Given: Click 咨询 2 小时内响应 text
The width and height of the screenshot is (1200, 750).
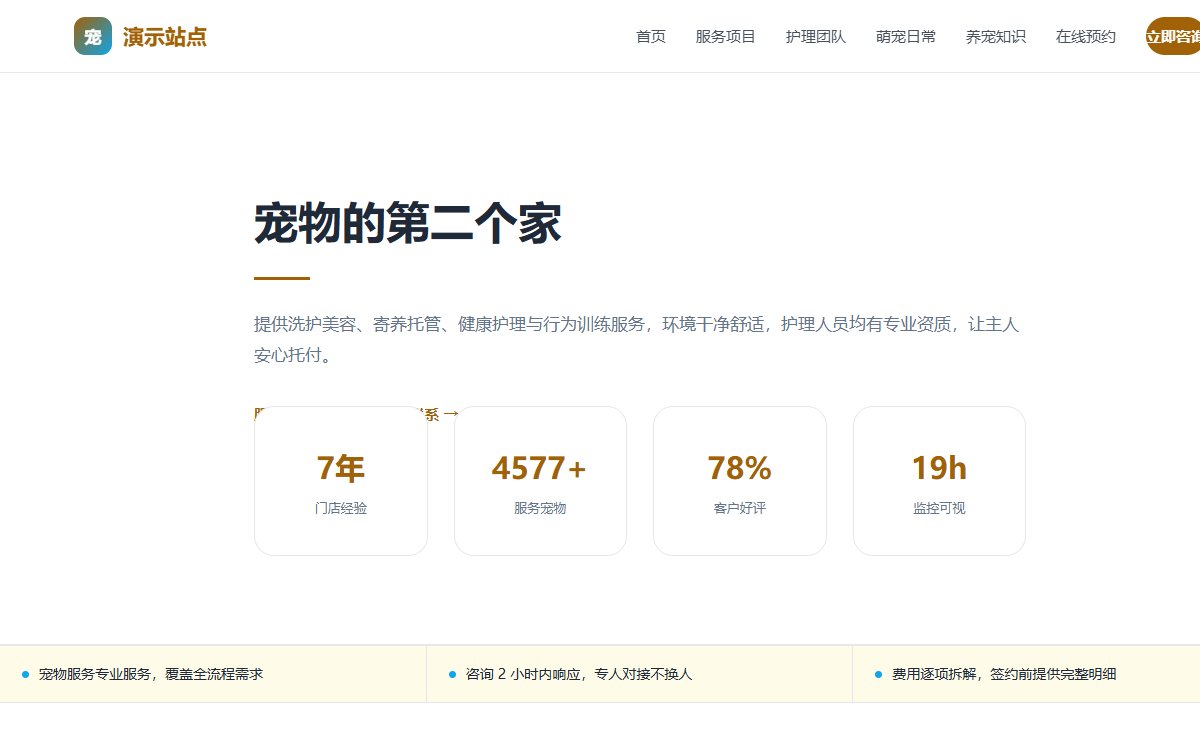Looking at the screenshot, I should click(x=579, y=674).
